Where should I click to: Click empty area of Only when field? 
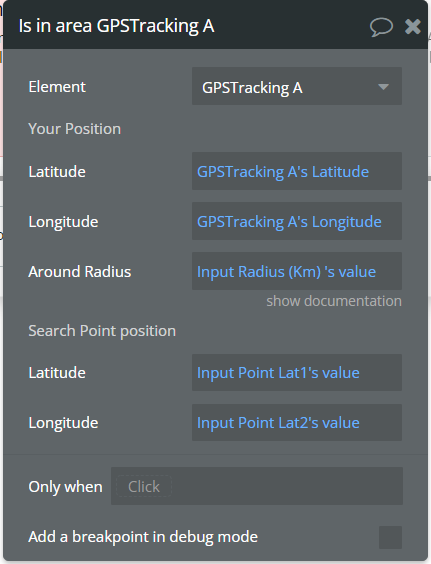coord(286,486)
